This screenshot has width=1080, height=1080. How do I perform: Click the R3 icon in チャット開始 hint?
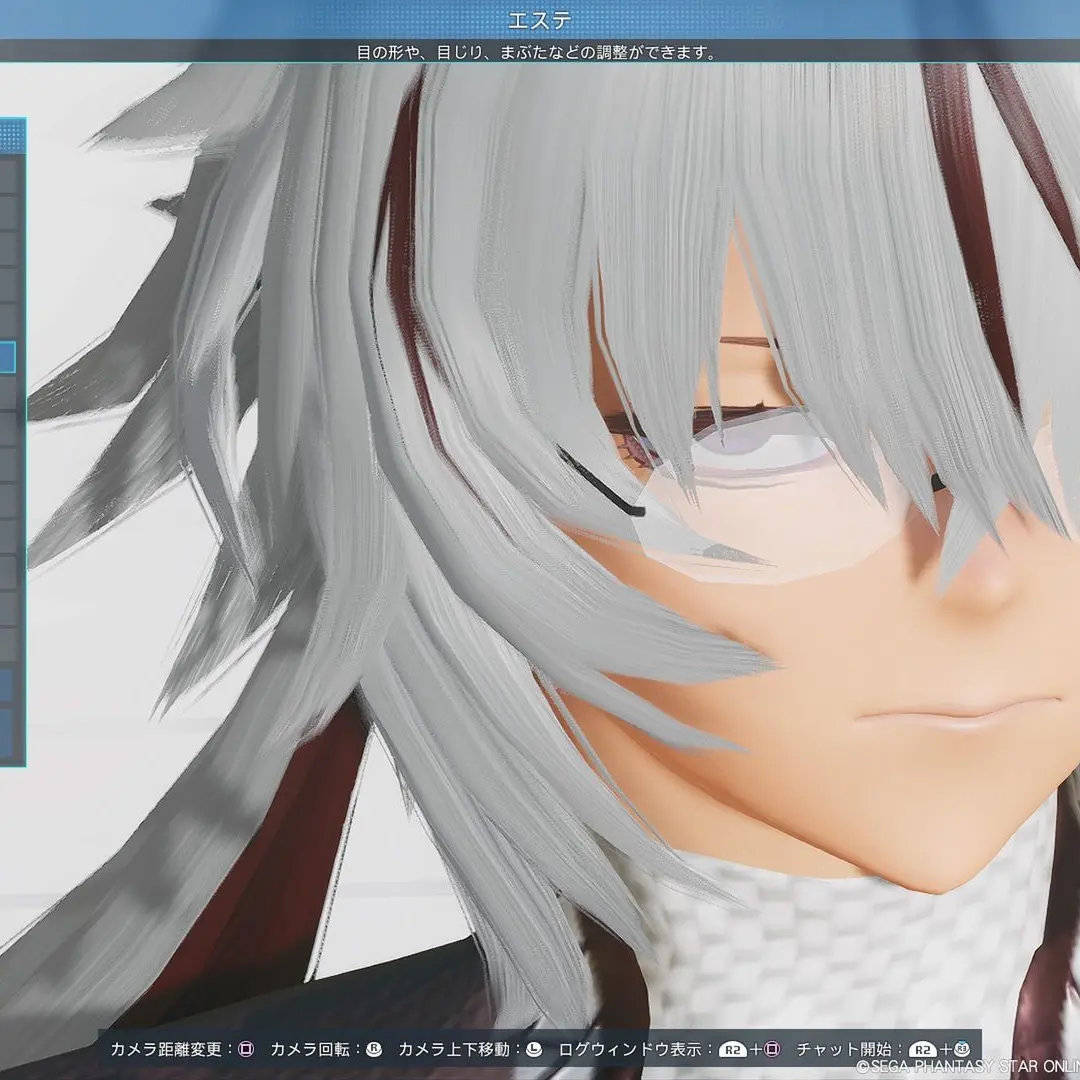[x=962, y=1049]
